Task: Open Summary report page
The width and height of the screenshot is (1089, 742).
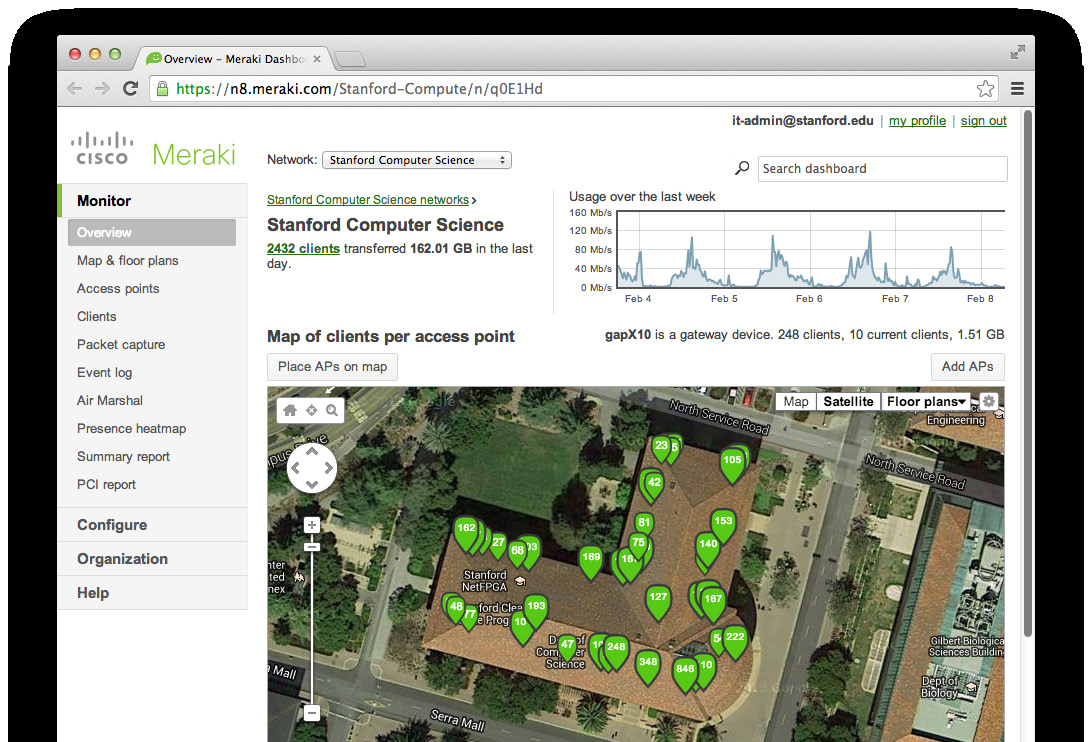Action: pos(123,456)
